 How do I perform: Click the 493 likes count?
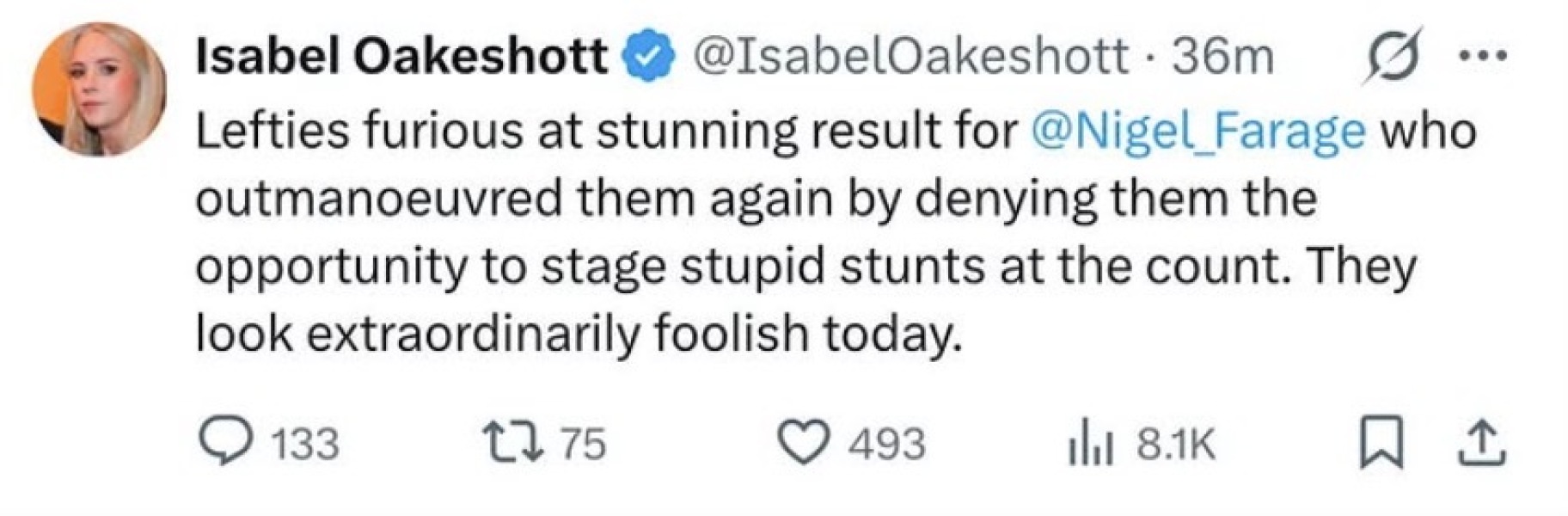(887, 444)
